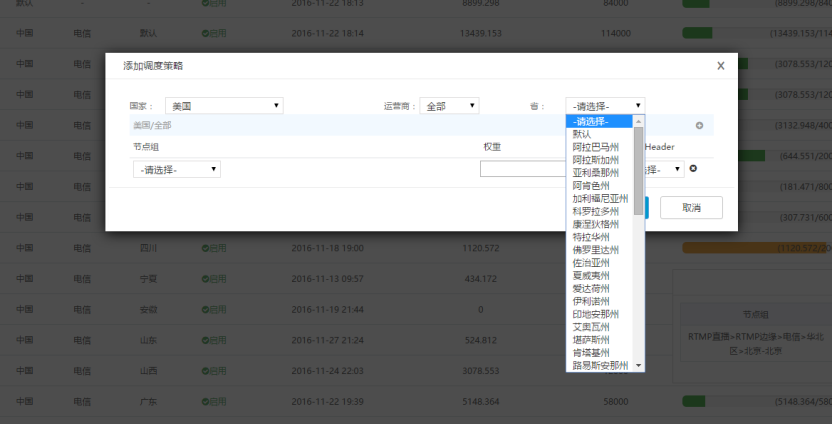The image size is (832, 424).
Task: Select 伊利诺州 option
Action: click(600, 301)
